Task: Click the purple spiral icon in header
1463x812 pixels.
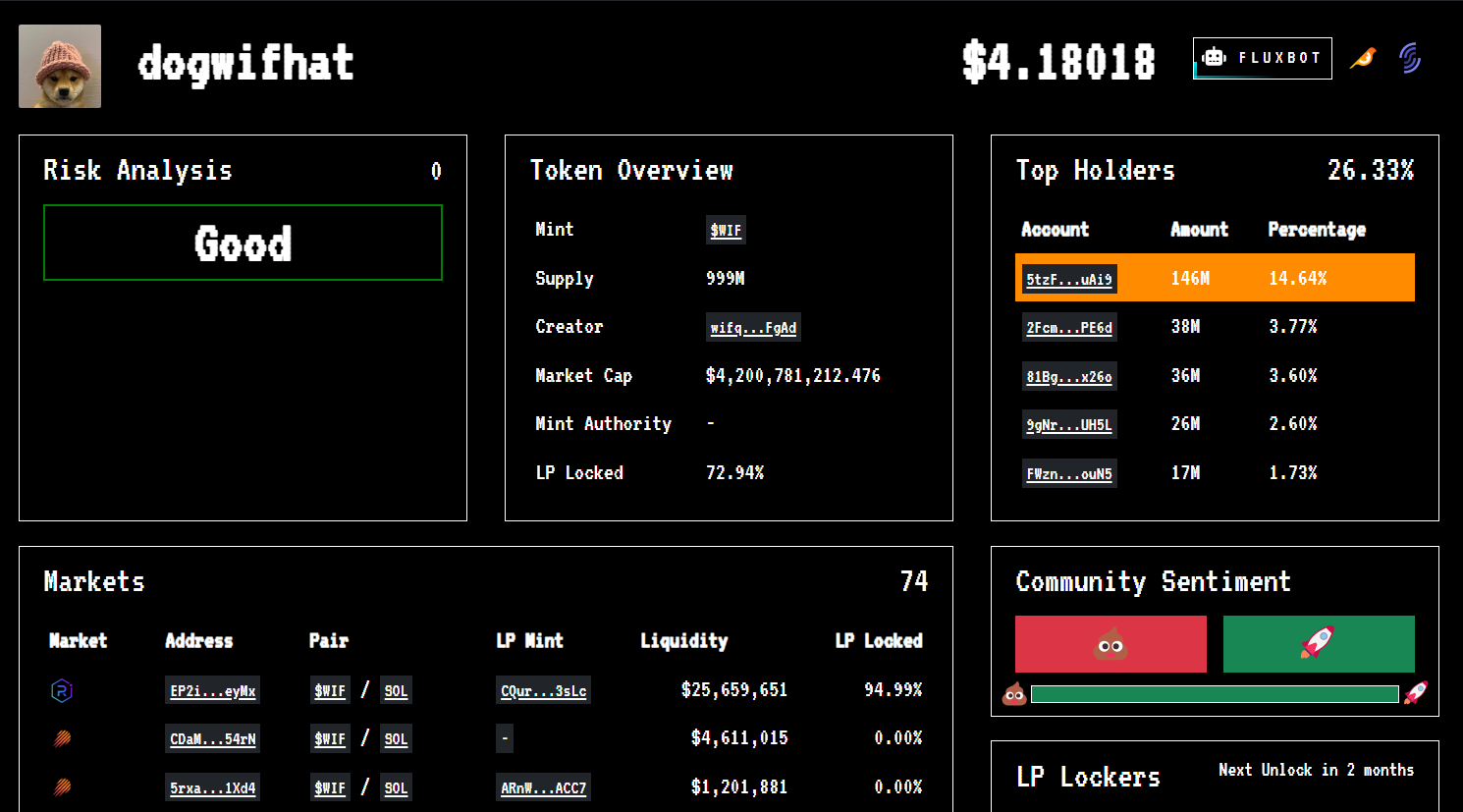Action: (1410, 58)
